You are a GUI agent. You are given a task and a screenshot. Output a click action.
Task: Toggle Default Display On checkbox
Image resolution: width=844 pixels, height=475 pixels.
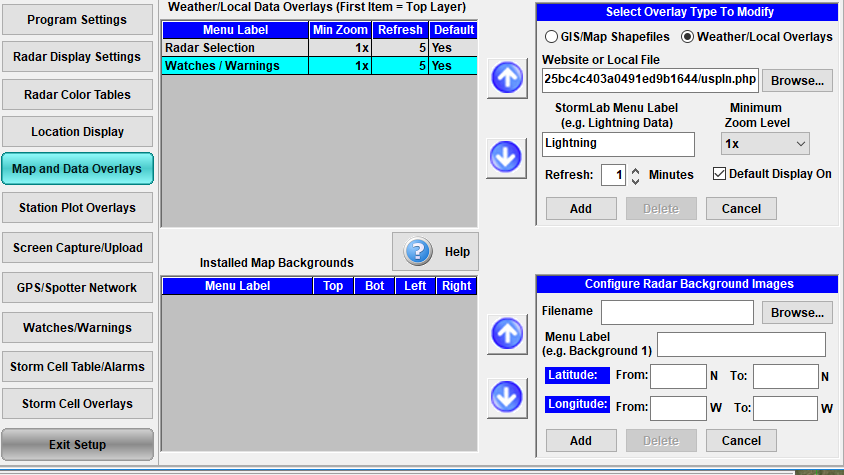[719, 173]
